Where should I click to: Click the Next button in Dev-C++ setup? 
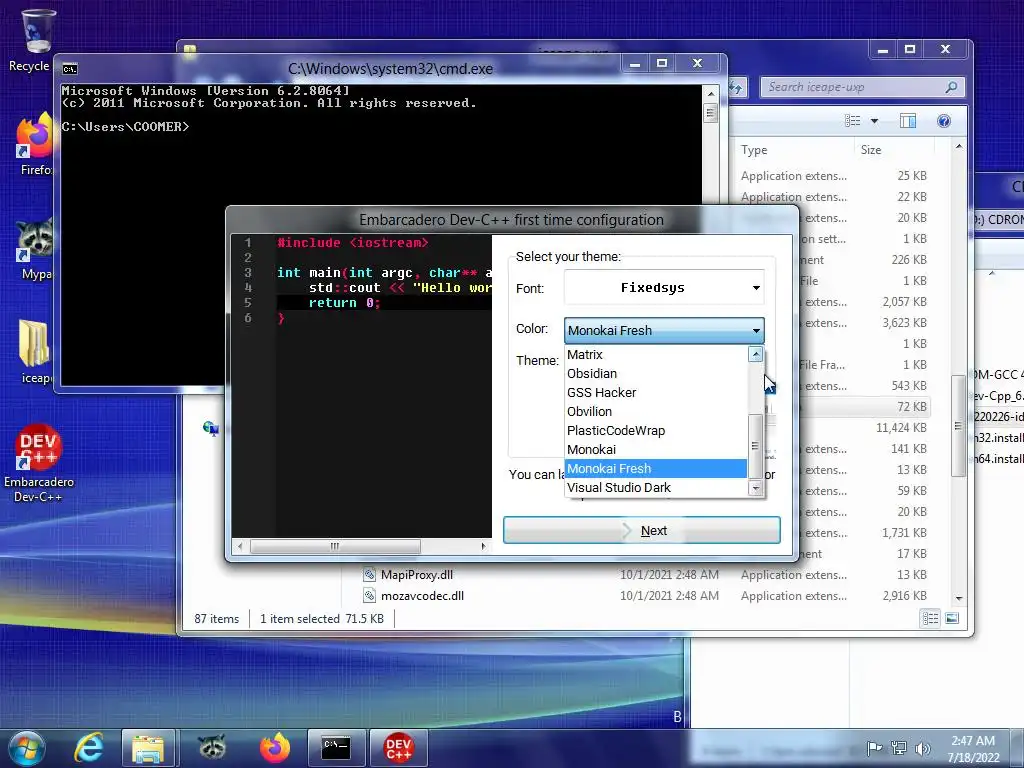coord(641,530)
